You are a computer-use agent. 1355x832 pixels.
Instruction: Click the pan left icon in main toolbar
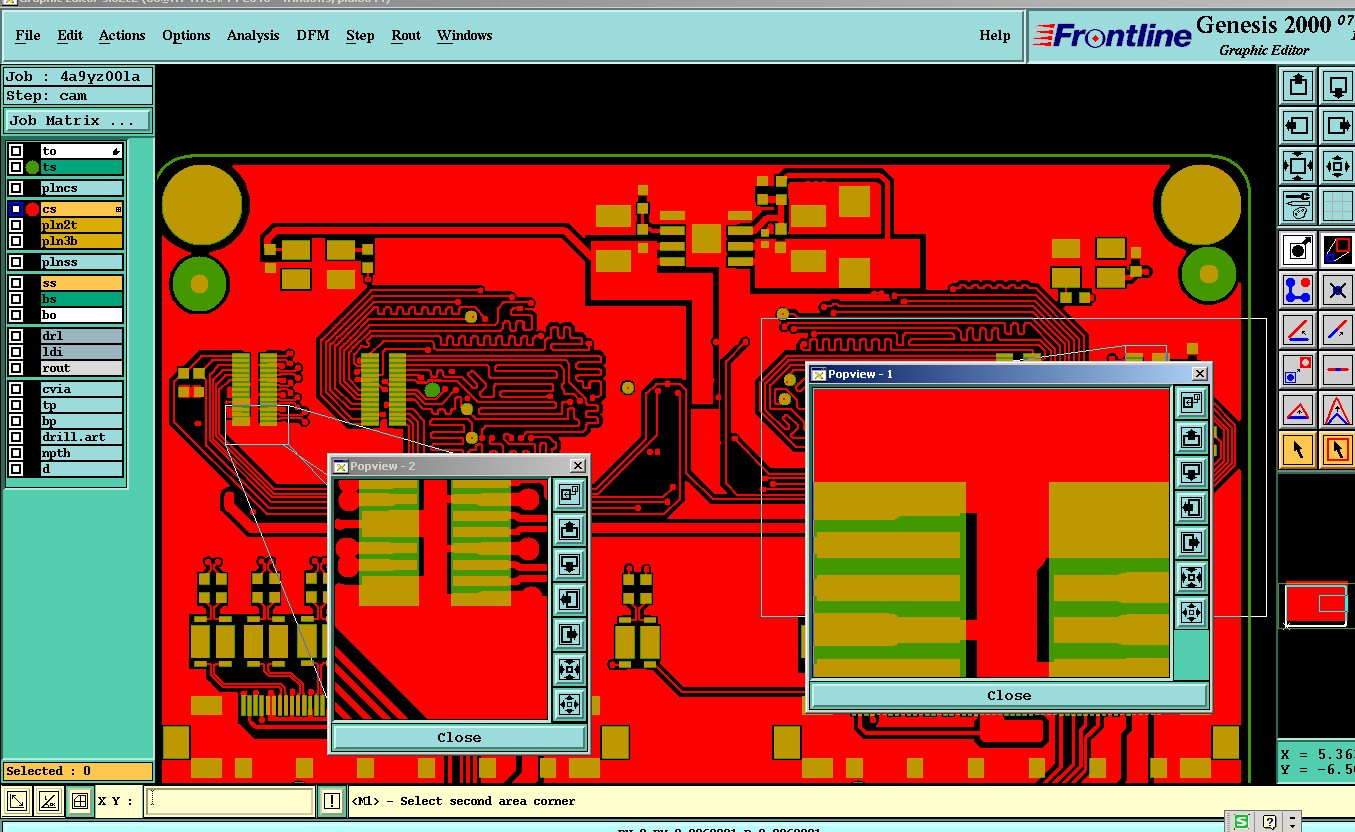click(1298, 126)
